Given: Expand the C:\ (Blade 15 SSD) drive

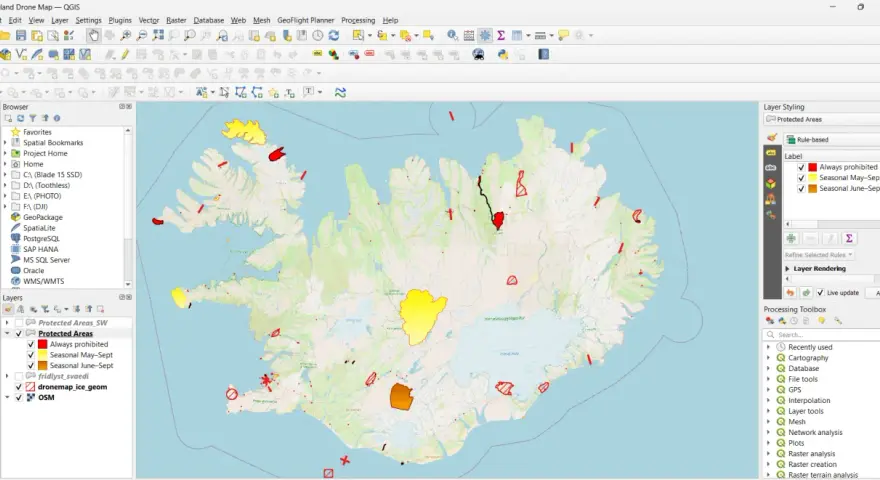Looking at the screenshot, I should [x=6, y=175].
